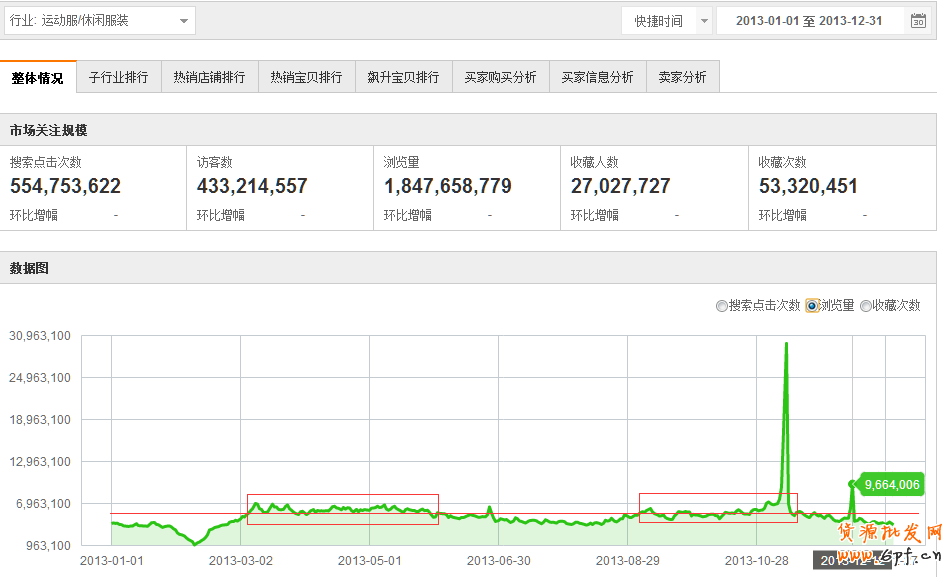Open the calendar date picker icon
The height and width of the screenshot is (577, 952).
(918, 21)
